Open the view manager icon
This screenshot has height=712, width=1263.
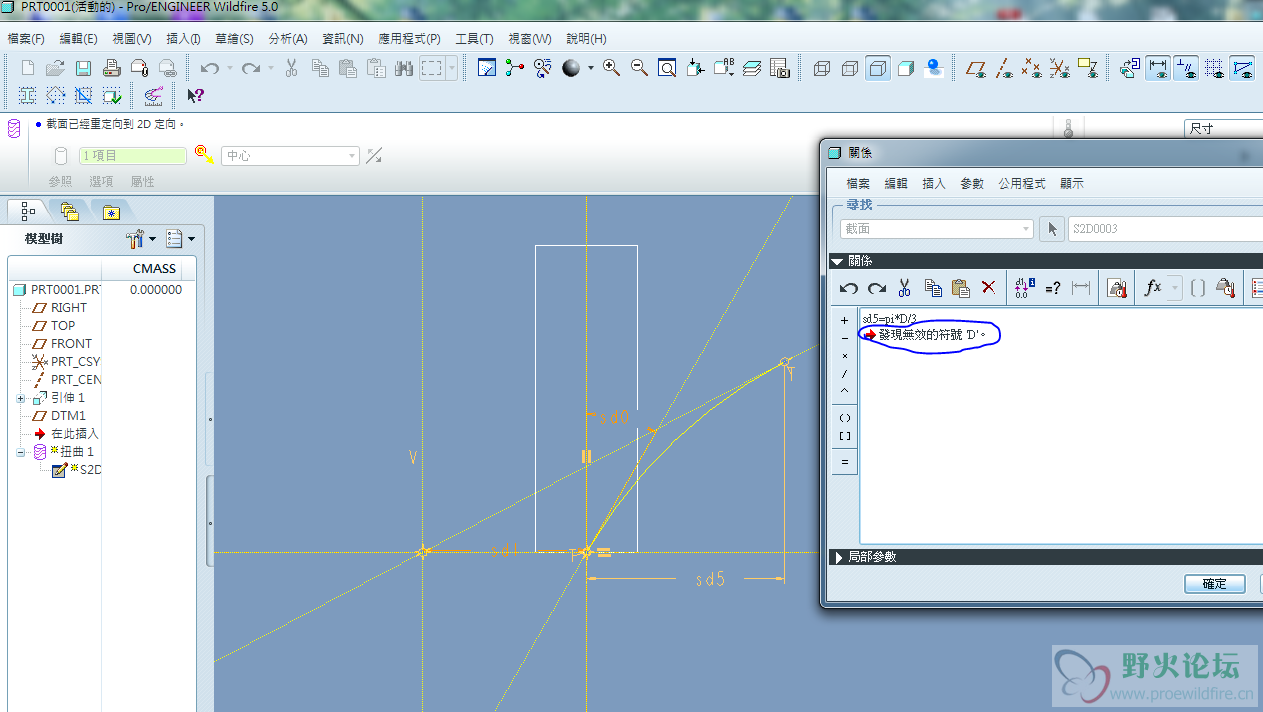click(780, 68)
